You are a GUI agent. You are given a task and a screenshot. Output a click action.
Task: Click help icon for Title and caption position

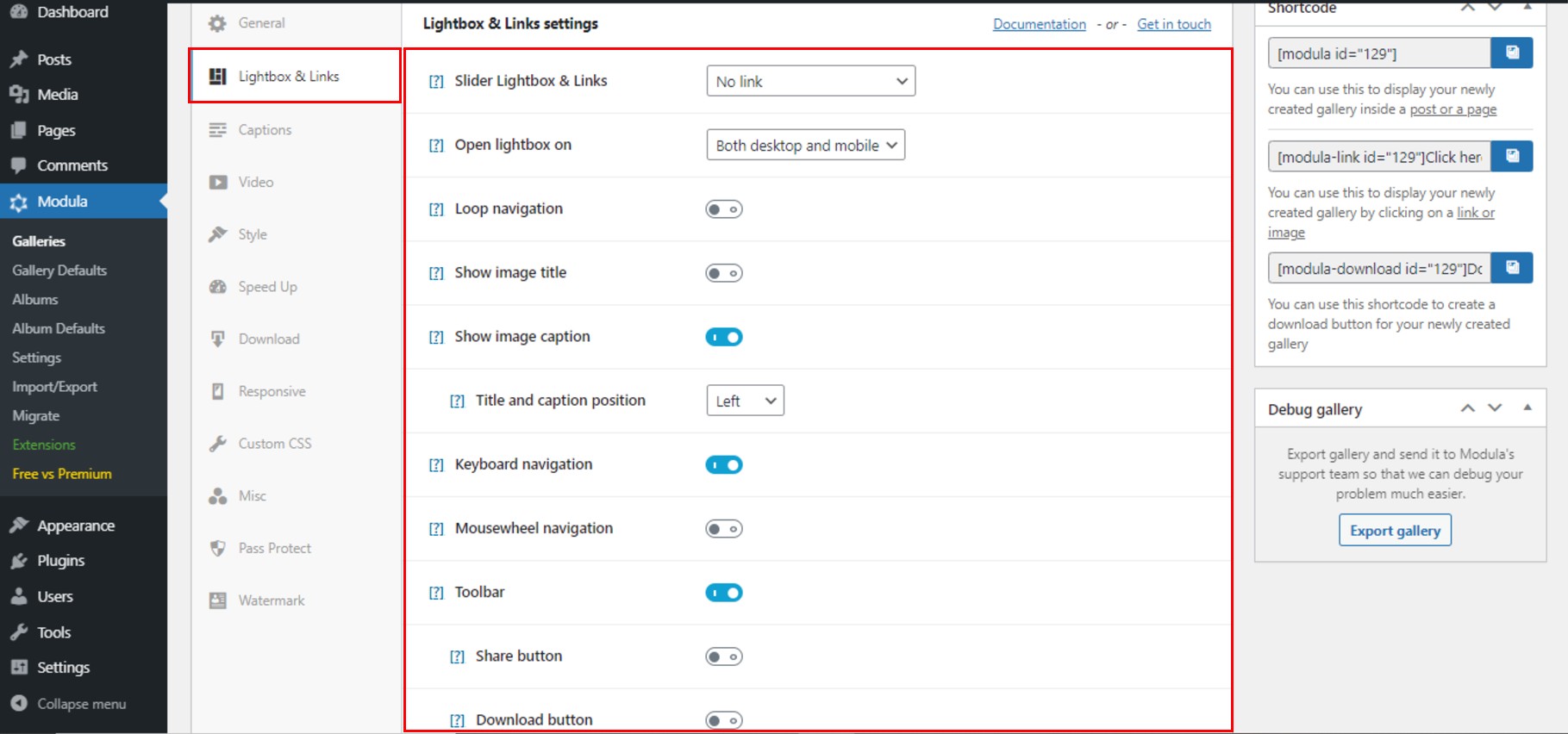tap(457, 401)
